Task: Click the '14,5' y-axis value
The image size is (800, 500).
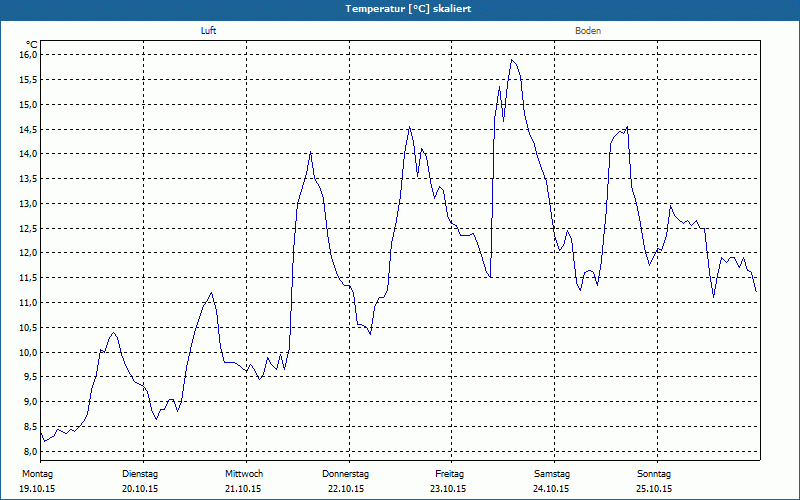Action: click(x=29, y=129)
